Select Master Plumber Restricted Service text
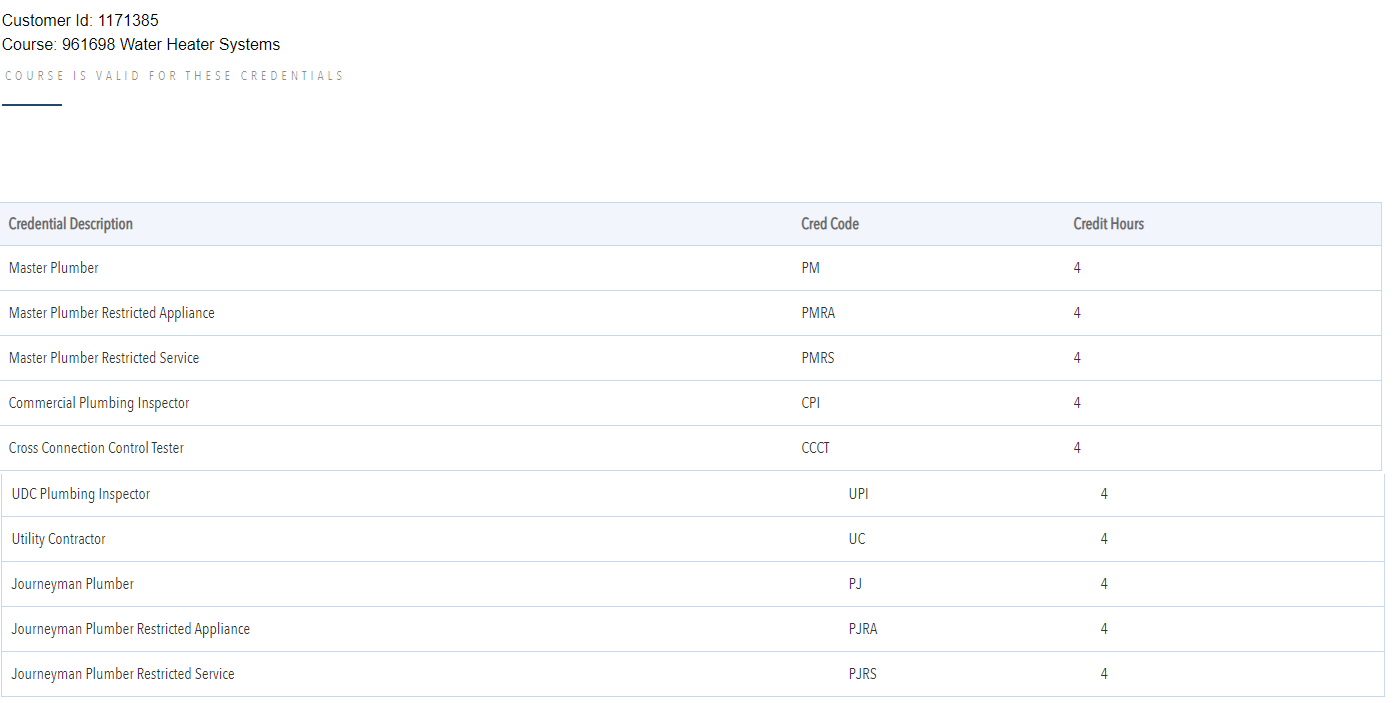 pos(104,358)
